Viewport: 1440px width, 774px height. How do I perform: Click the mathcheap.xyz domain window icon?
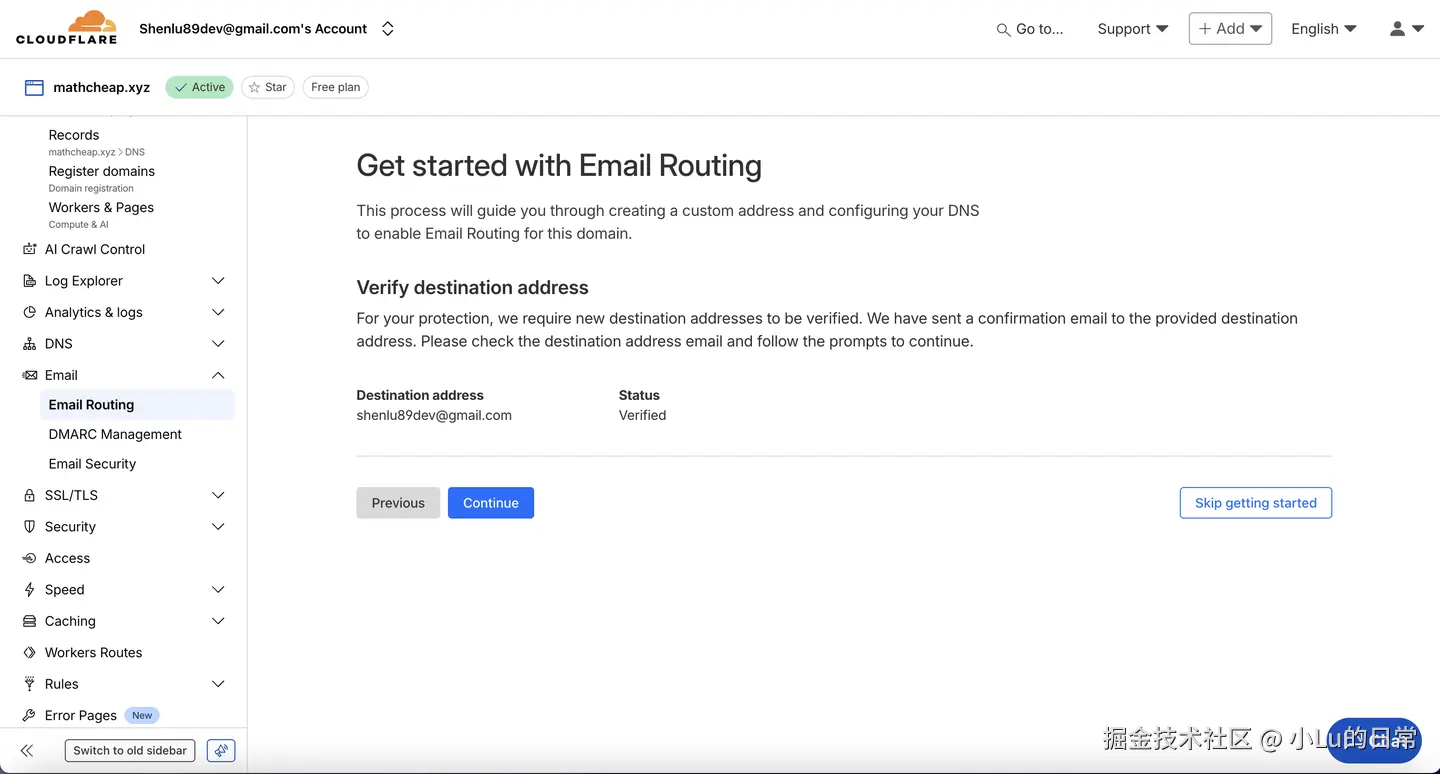tap(34, 87)
